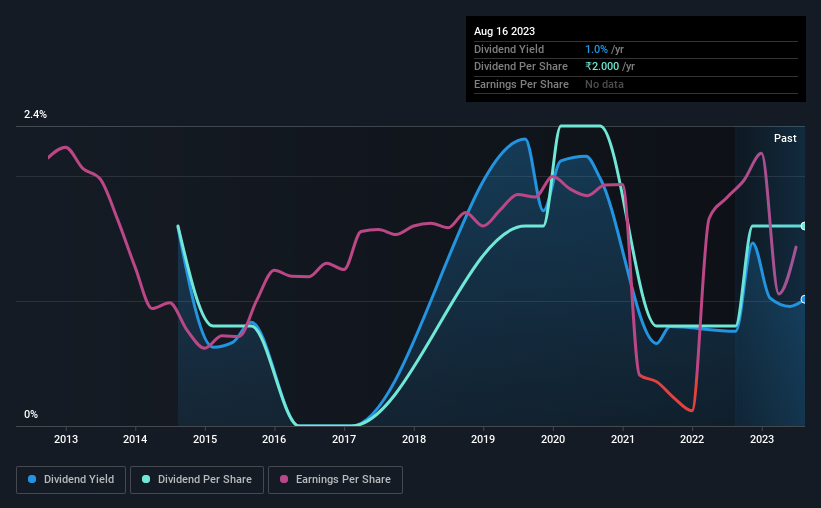Click the ₹2.000 dividend per share value
821x508 pixels.
pyautogui.click(x=602, y=67)
